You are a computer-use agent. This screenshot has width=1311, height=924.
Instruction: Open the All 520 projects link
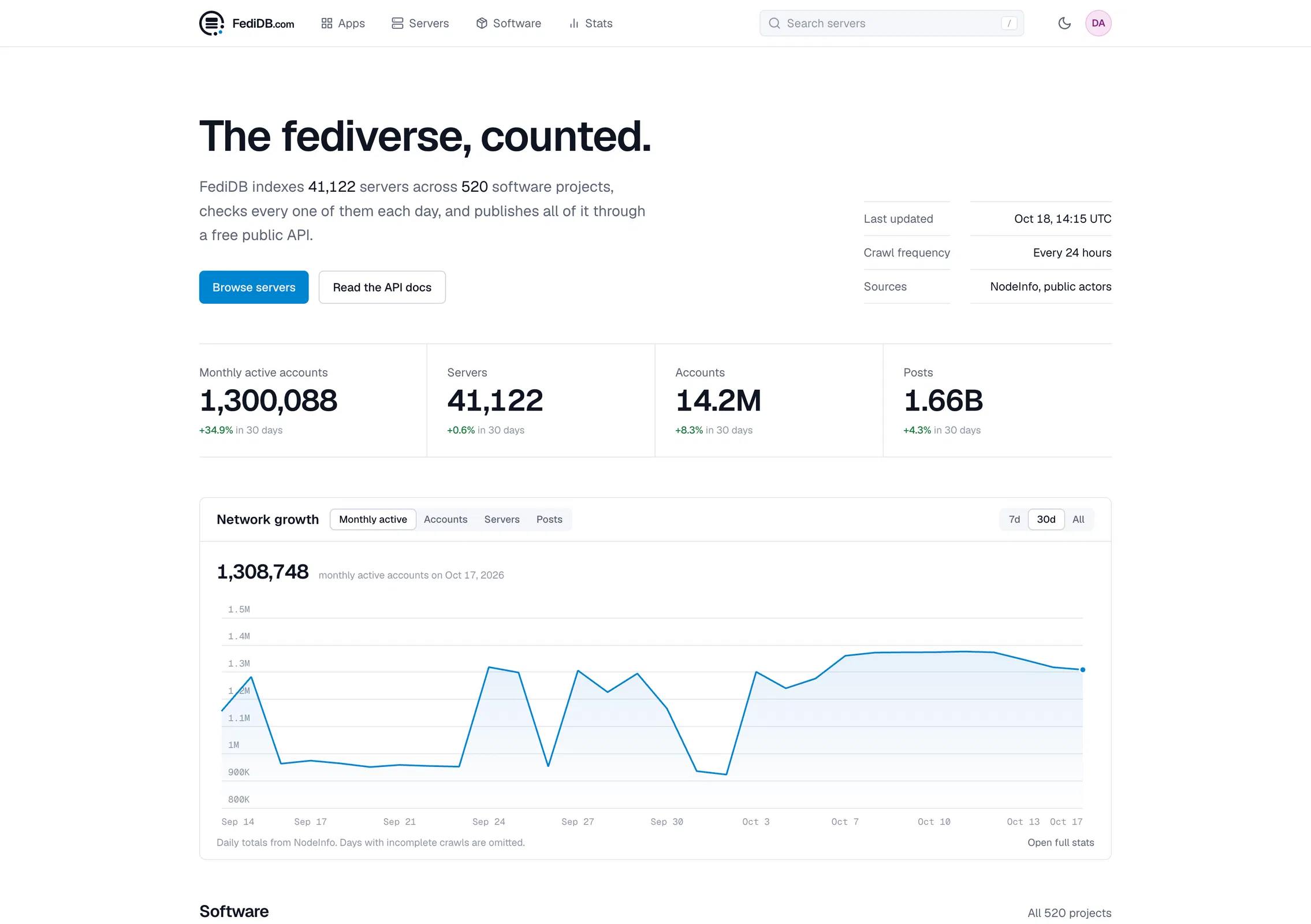click(x=1070, y=913)
